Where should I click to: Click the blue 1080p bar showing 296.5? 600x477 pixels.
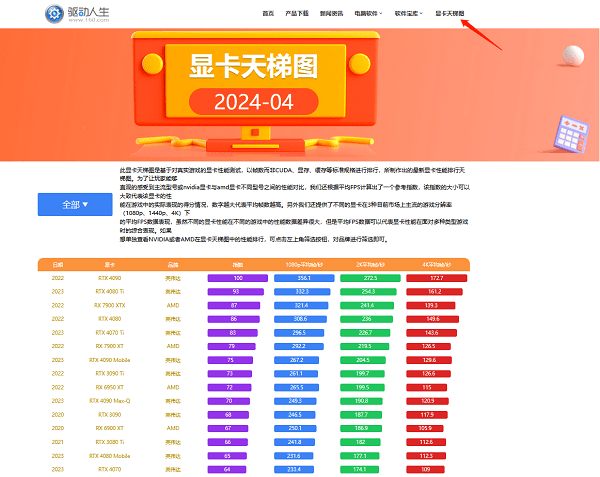pos(299,333)
